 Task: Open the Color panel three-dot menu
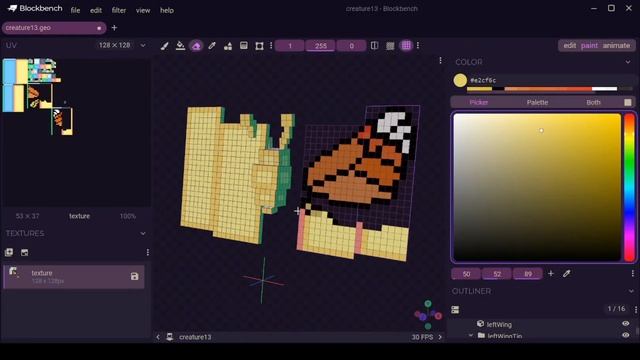pyautogui.click(x=633, y=273)
